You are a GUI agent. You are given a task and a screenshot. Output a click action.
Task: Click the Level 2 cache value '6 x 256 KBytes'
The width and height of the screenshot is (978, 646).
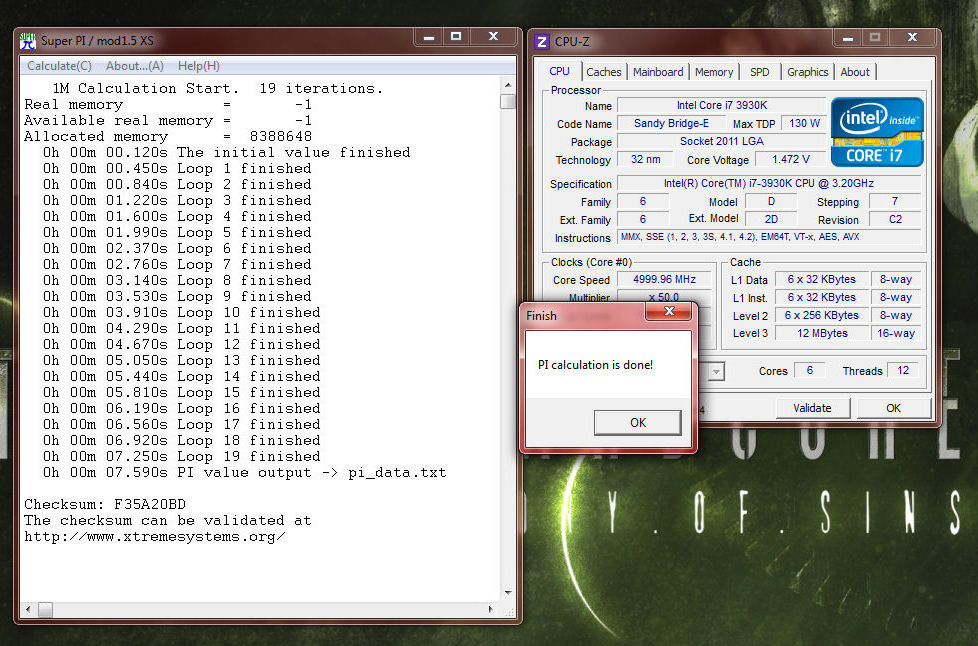click(x=821, y=316)
